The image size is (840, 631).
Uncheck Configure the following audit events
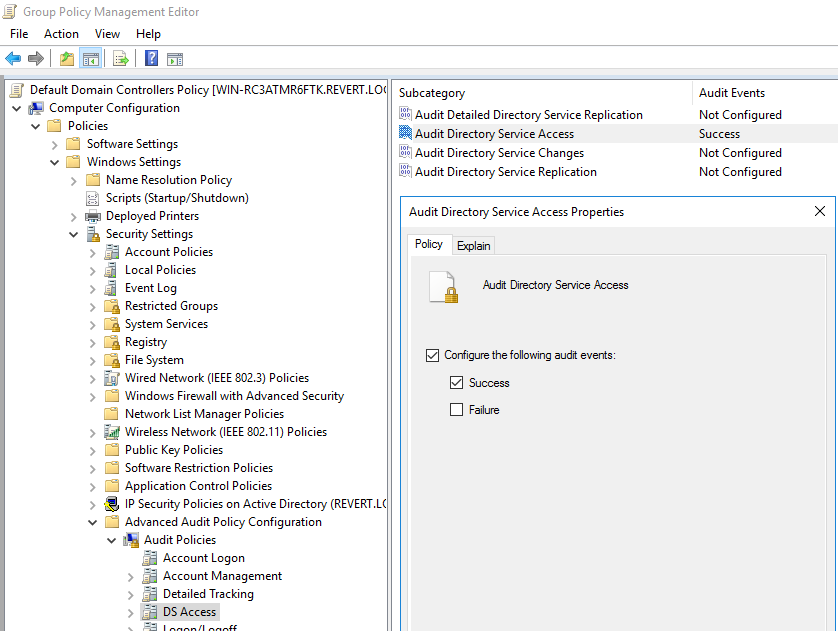pos(432,356)
